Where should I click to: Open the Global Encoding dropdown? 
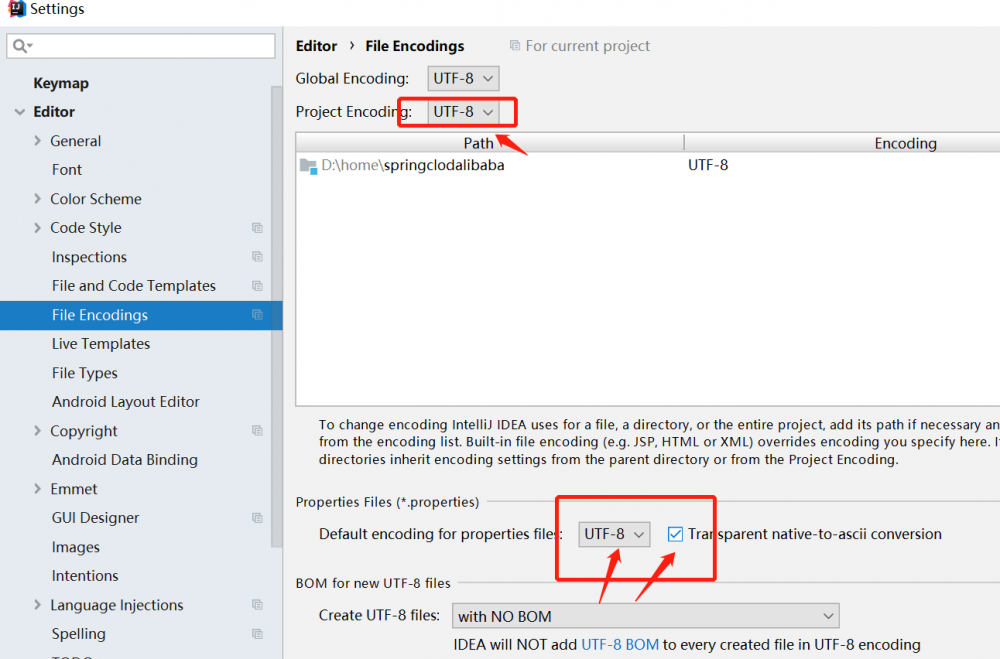coord(463,78)
